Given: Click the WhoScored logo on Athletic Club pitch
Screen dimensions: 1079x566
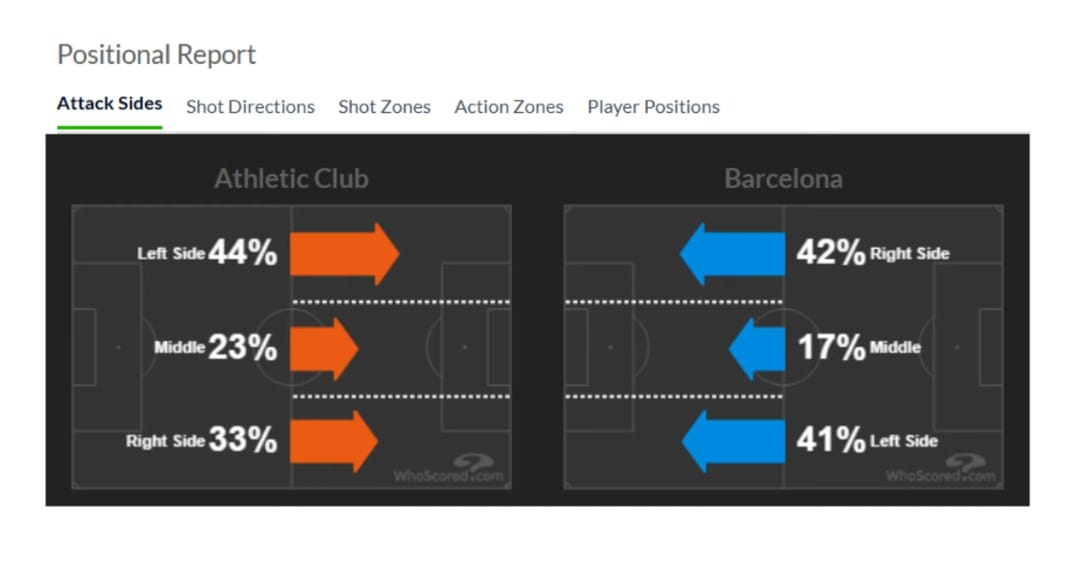Looking at the screenshot, I should point(450,468).
